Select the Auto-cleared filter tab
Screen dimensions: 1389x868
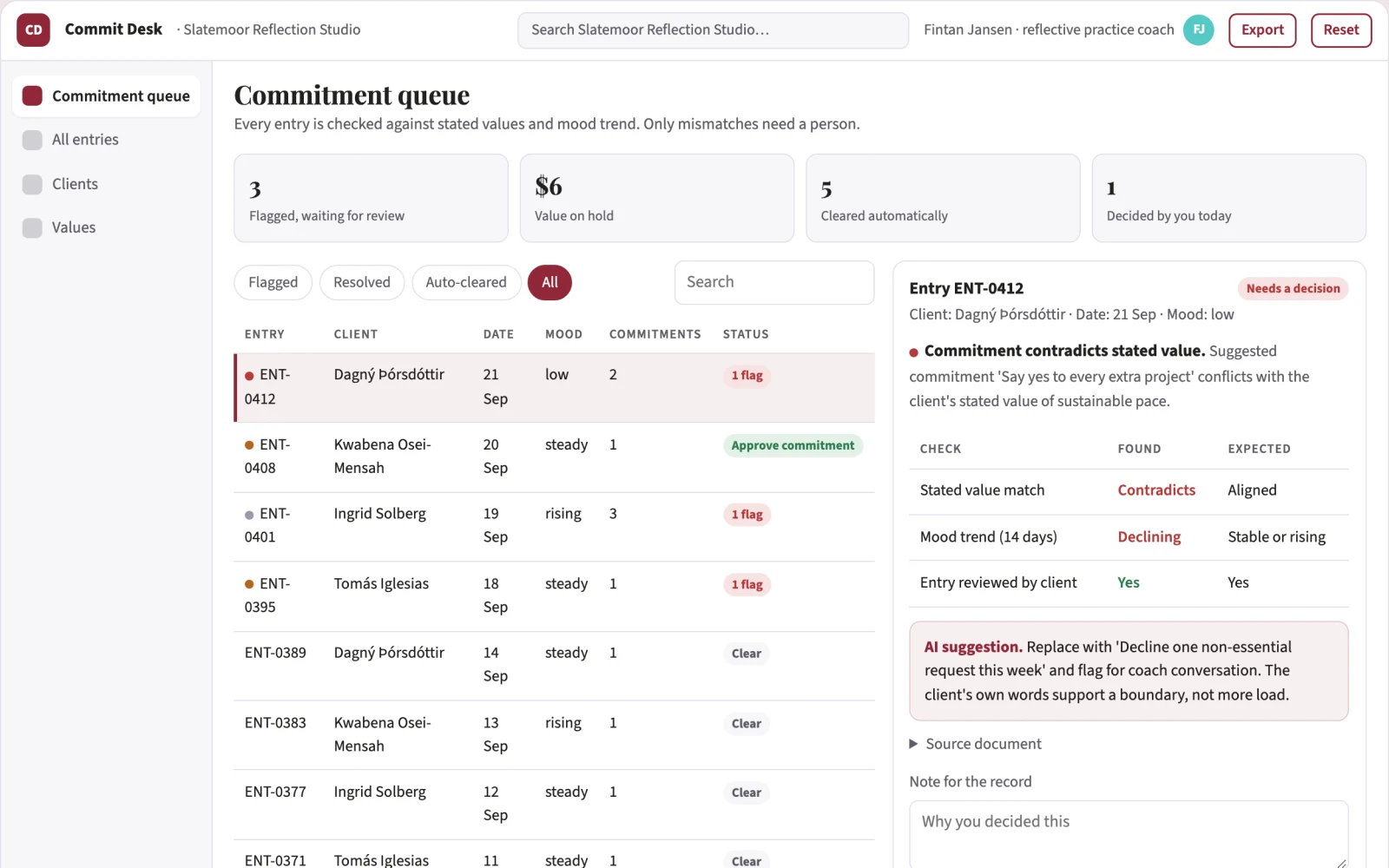pos(466,282)
